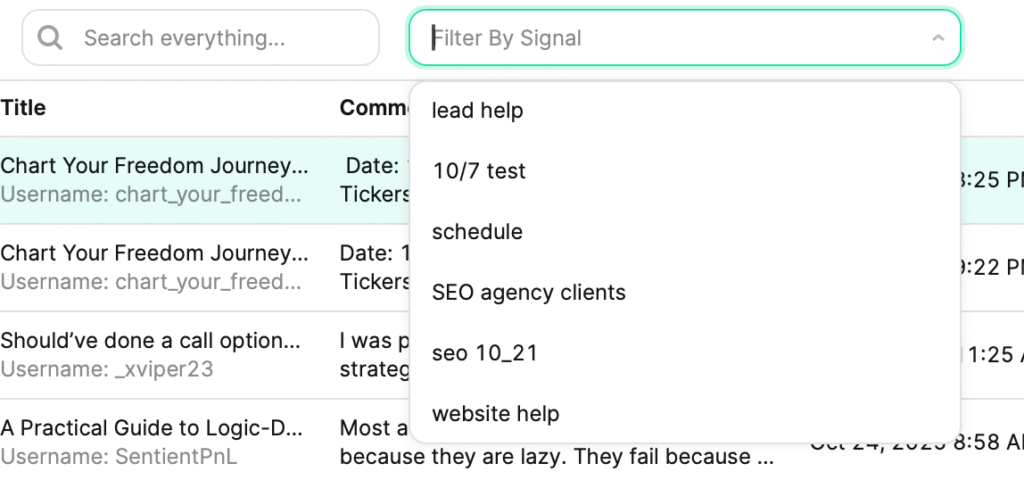Viewport: 1024px width, 480px height.
Task: Click the Title column header
Action: coord(23,108)
